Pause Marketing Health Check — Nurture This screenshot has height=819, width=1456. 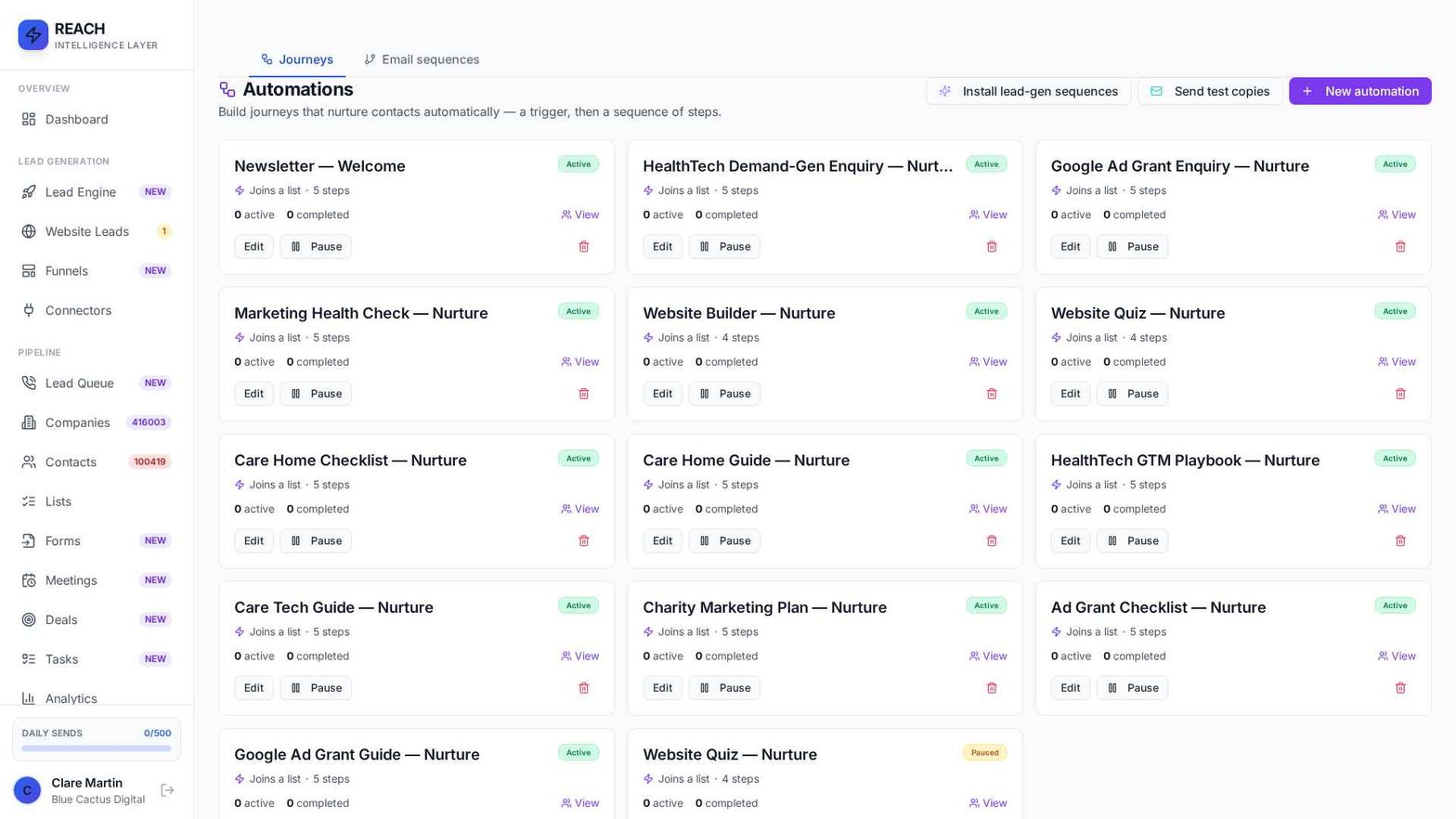point(316,394)
